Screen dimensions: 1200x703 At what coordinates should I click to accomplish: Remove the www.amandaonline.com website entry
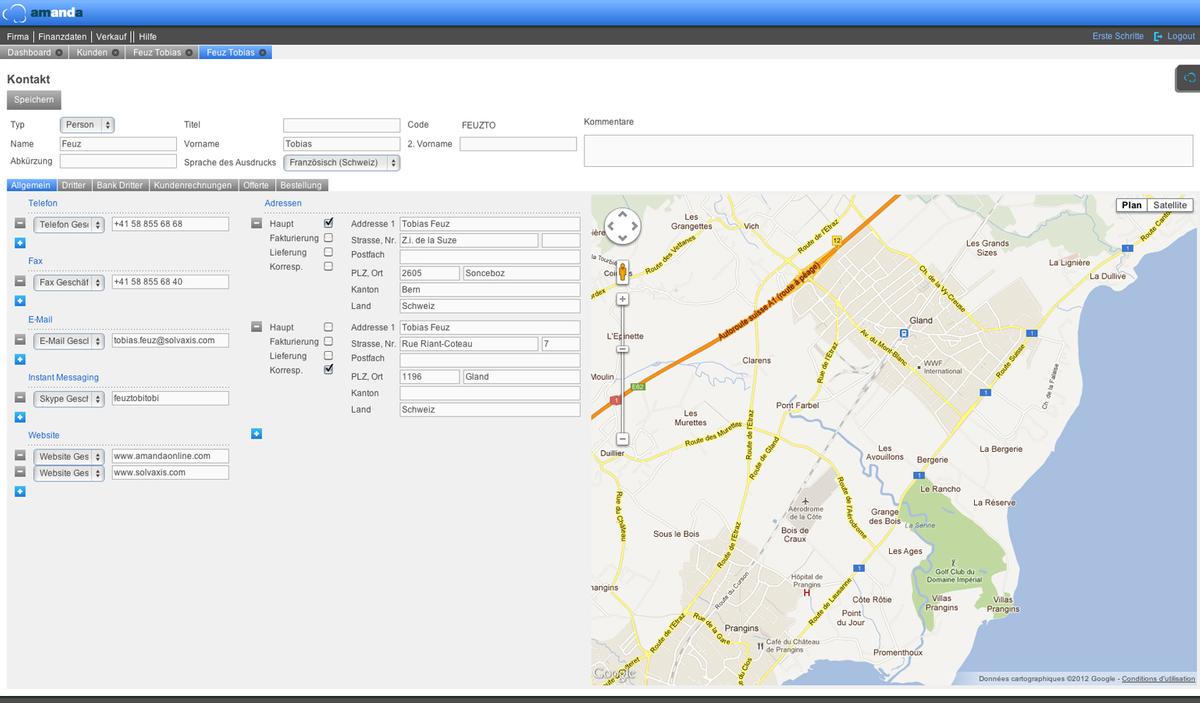click(x=20, y=456)
